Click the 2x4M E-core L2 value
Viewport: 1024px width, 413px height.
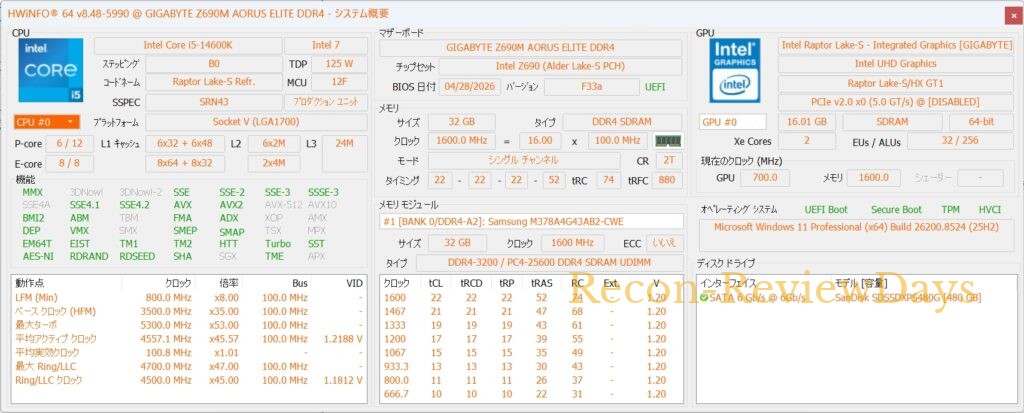click(274, 163)
